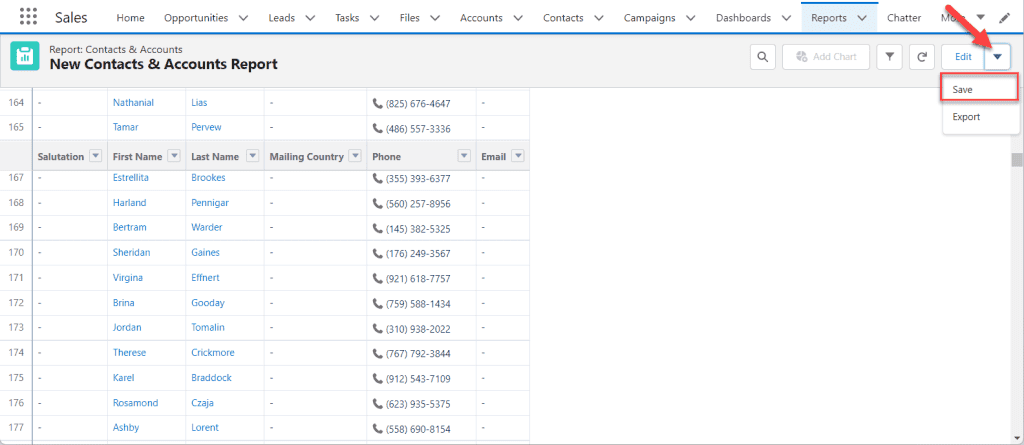
Task: Click the phone icon next to (310) 938-2022
Action: tap(377, 329)
